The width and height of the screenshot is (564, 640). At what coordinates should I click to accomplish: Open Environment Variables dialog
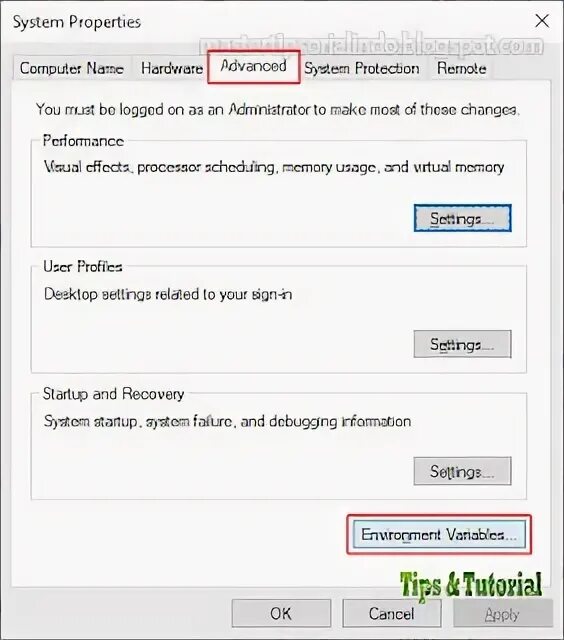pos(439,534)
